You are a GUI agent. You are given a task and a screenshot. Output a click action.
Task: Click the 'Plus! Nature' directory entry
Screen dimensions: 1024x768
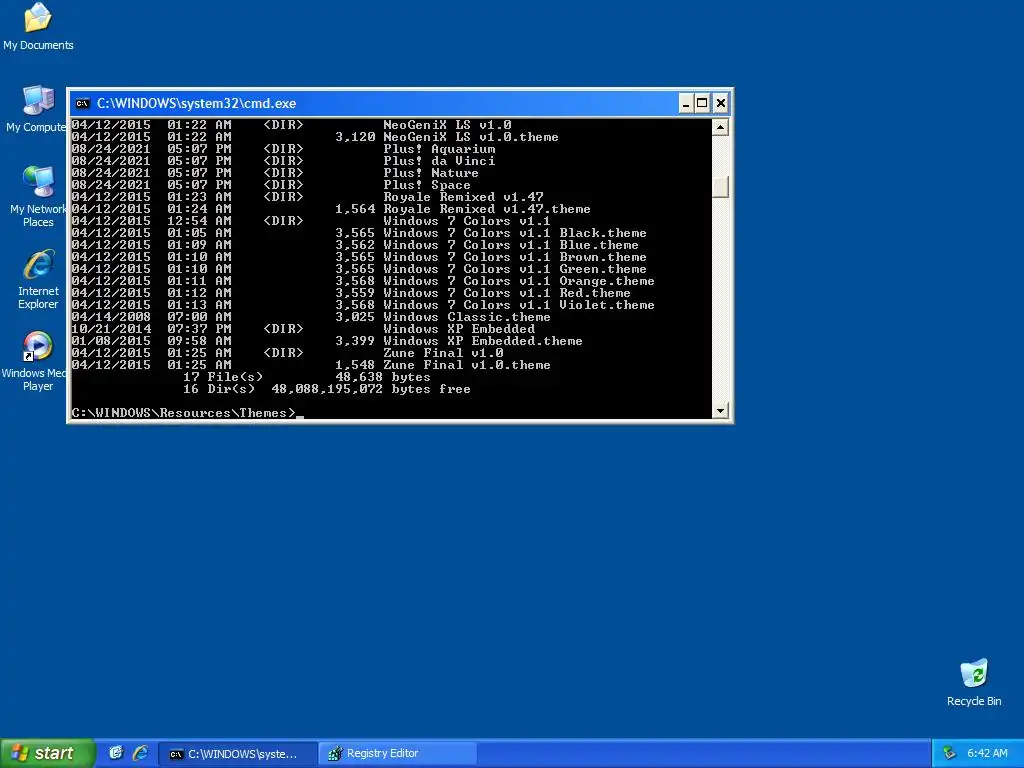point(430,173)
